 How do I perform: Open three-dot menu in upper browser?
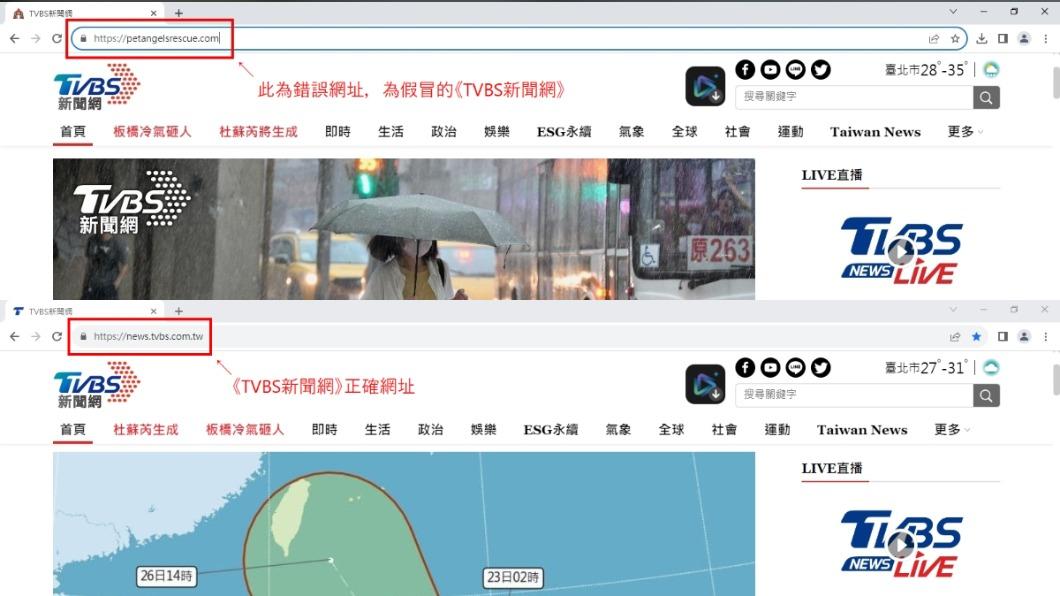pos(1046,39)
